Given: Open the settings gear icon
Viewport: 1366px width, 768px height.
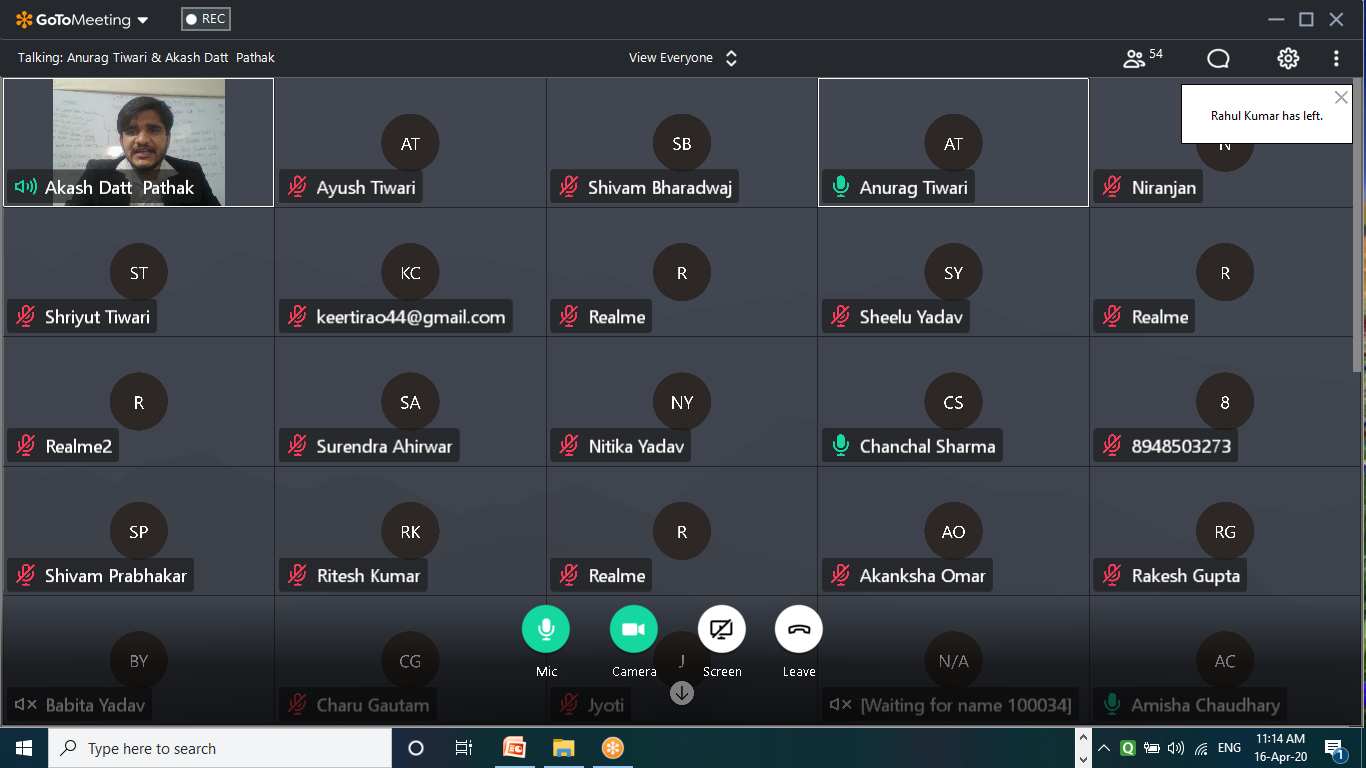Looking at the screenshot, I should point(1287,59).
